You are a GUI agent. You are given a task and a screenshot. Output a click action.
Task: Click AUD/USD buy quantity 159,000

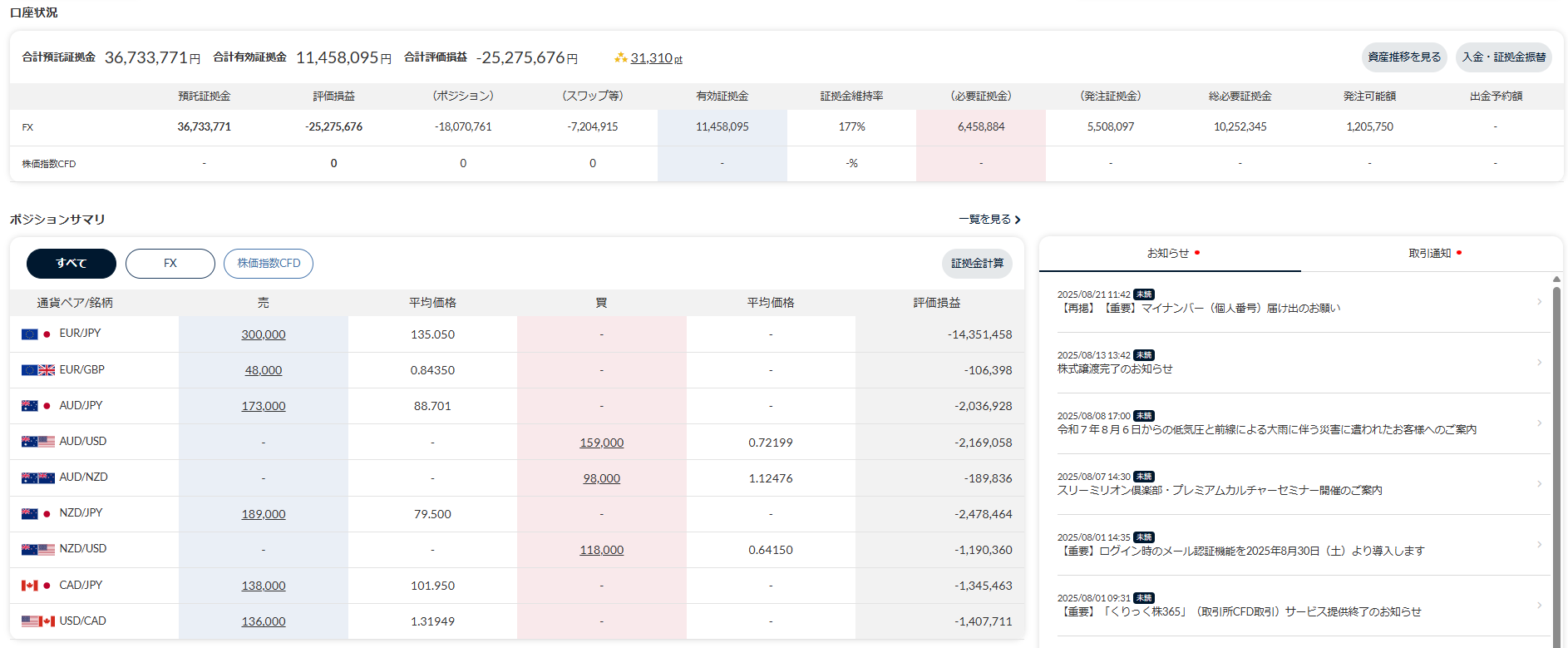point(602,443)
